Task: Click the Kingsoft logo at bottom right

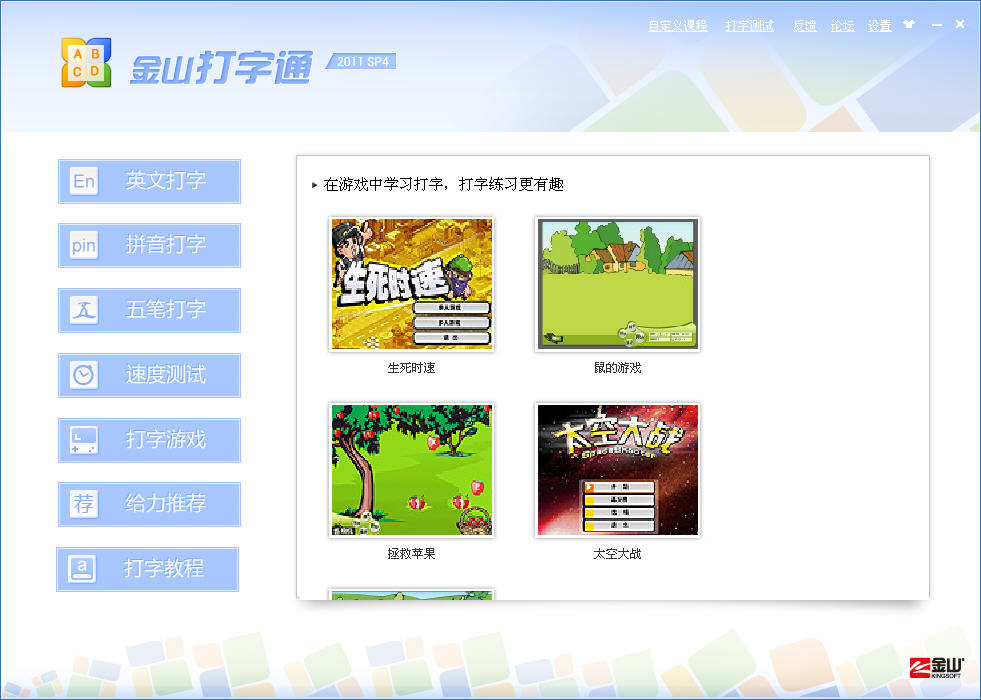Action: [x=936, y=667]
